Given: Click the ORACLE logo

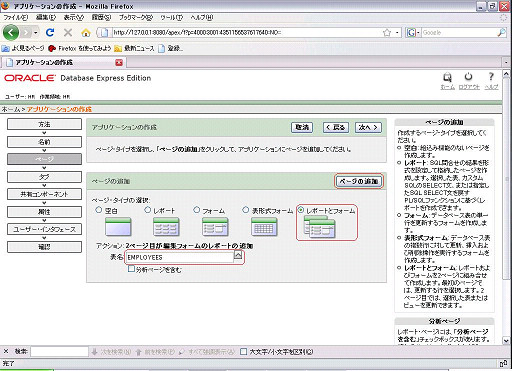Looking at the screenshot, I should tap(30, 78).
